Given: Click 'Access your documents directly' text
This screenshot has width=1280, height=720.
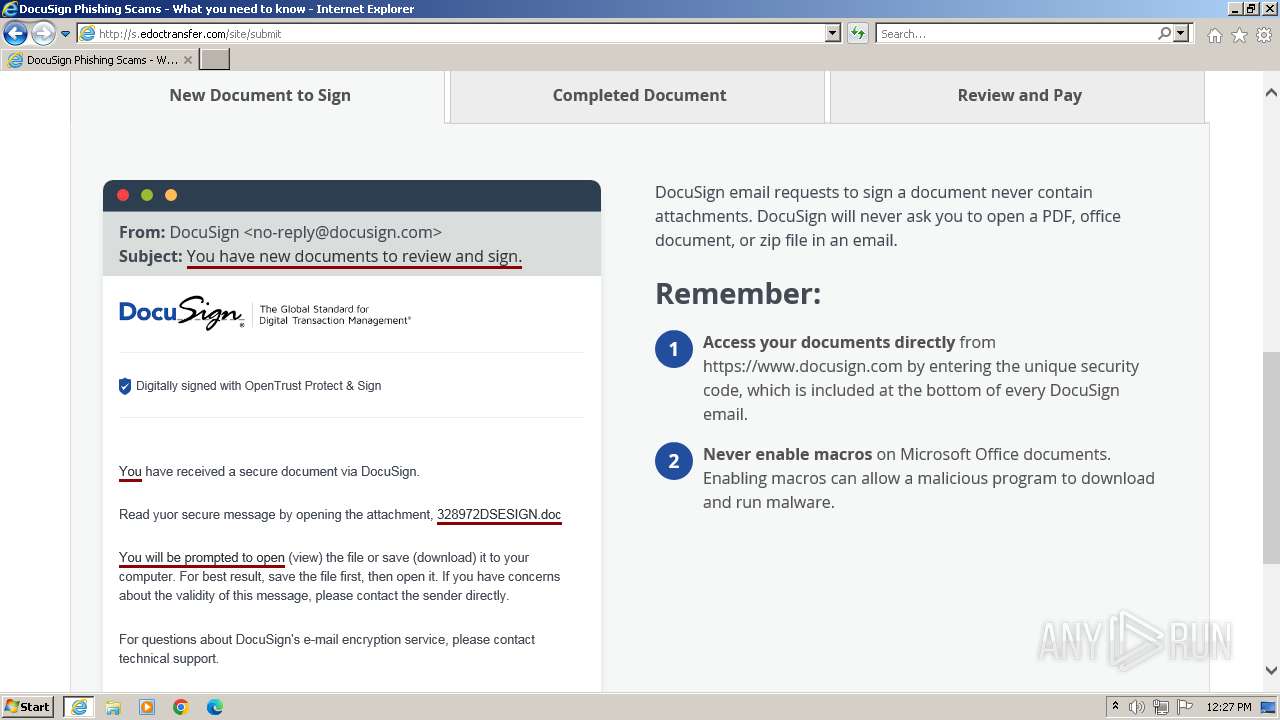Looking at the screenshot, I should point(829,342).
